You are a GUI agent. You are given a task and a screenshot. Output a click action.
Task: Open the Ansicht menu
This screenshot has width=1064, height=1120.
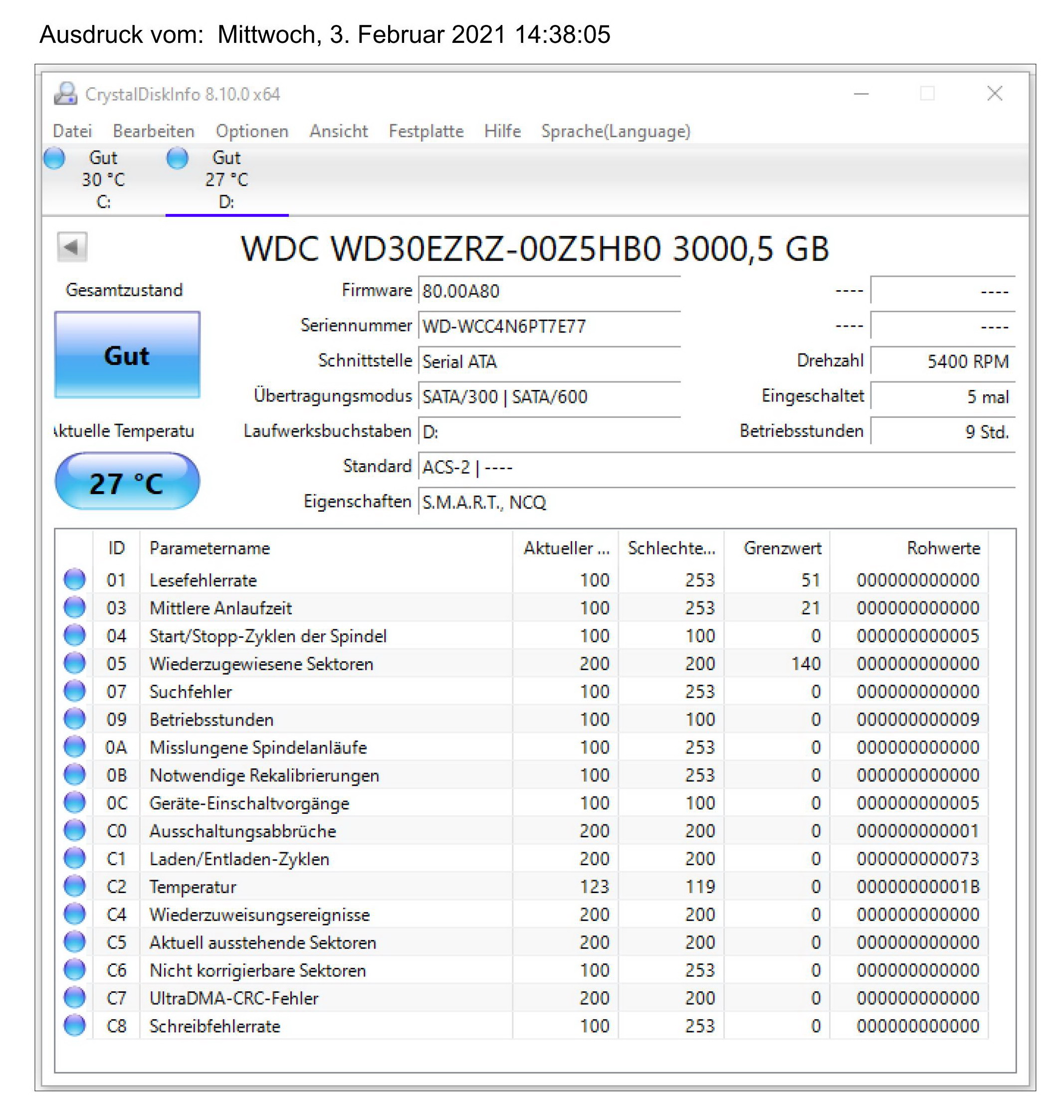[x=339, y=131]
